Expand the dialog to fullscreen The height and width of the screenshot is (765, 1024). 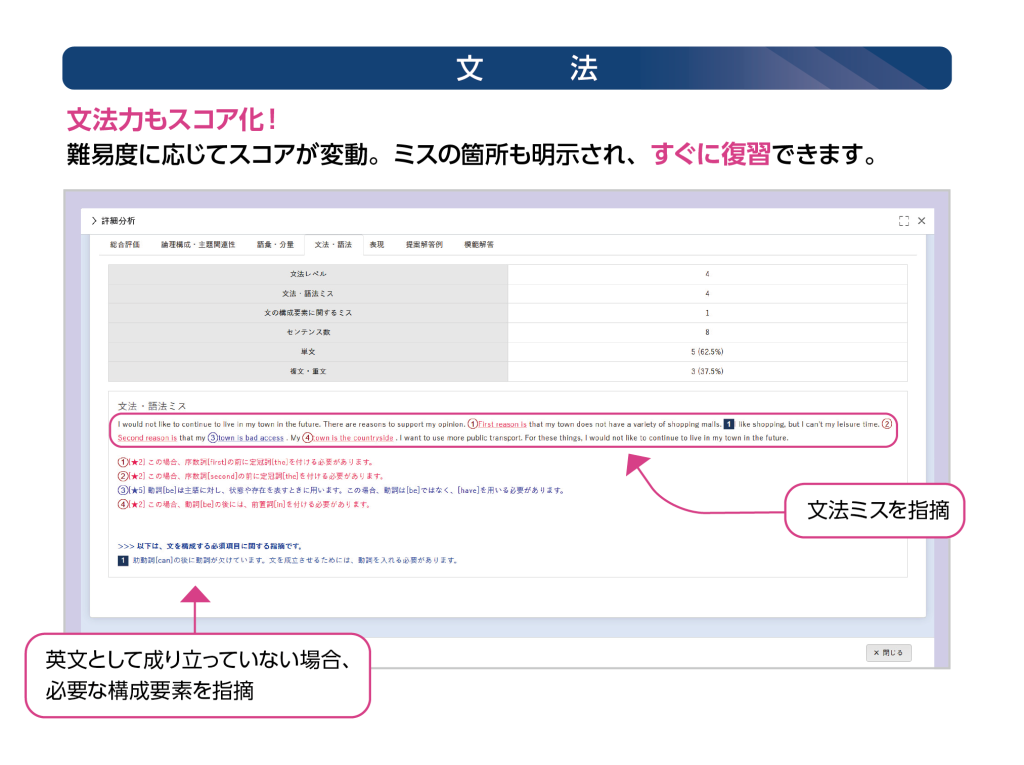904,221
